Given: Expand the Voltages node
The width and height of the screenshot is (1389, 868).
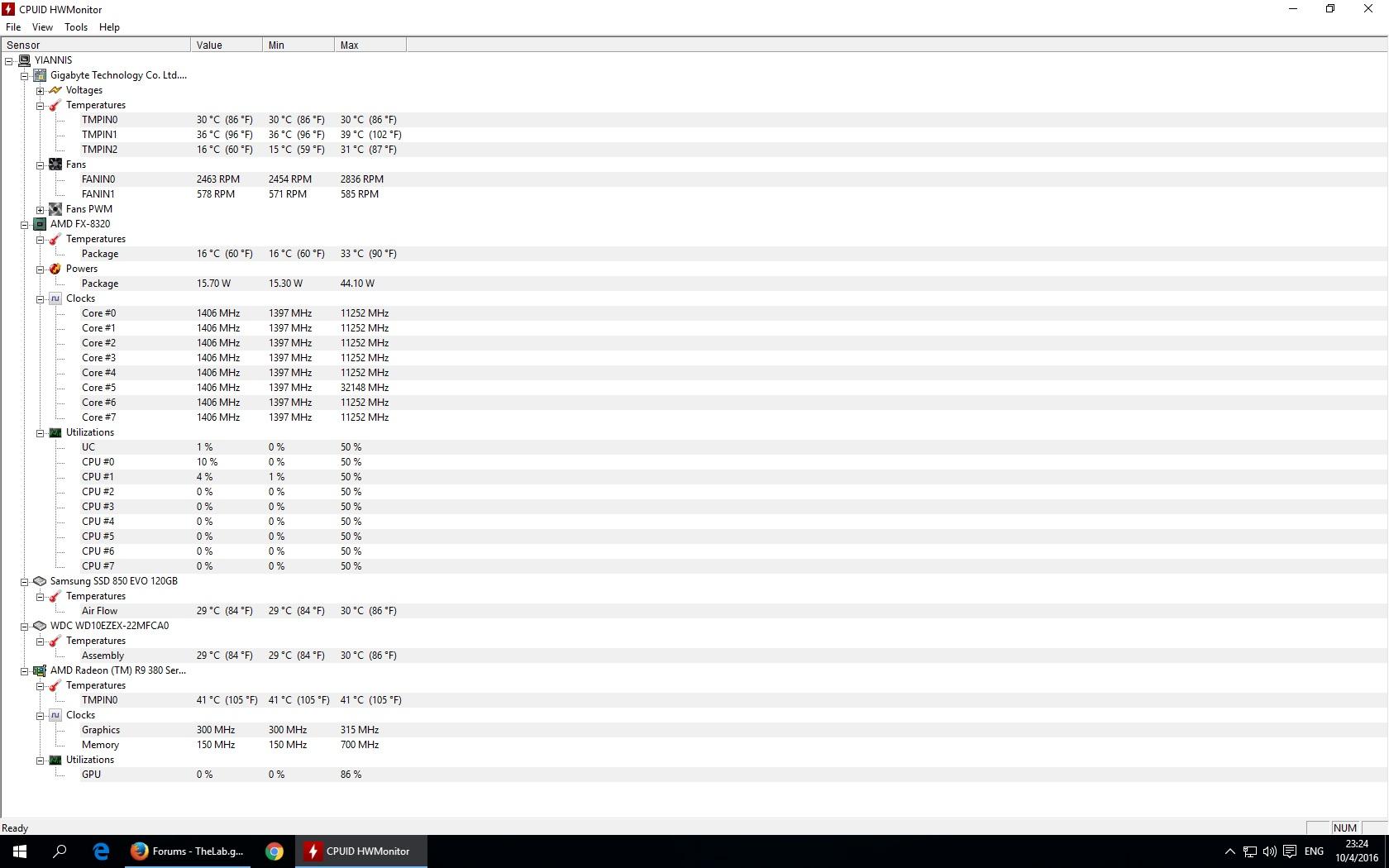Looking at the screenshot, I should (40, 91).
